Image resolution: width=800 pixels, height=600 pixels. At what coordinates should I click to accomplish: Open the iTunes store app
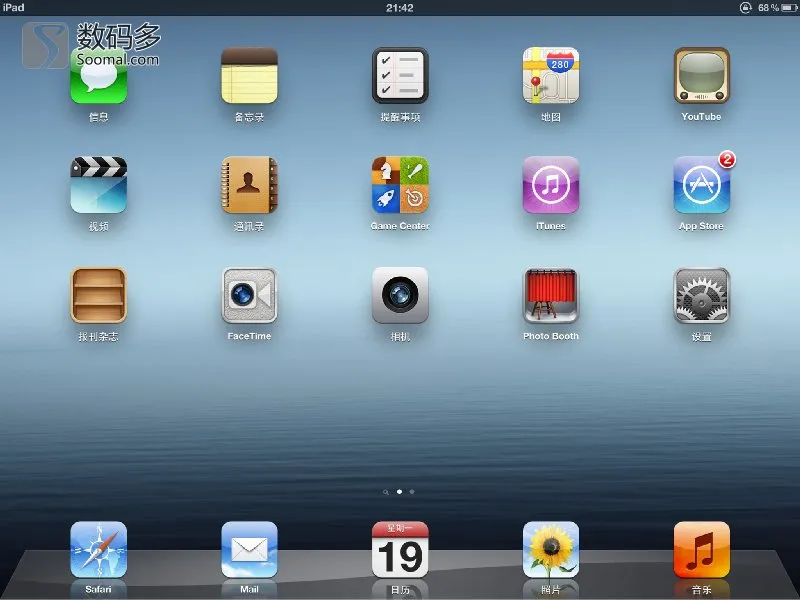[x=551, y=185]
